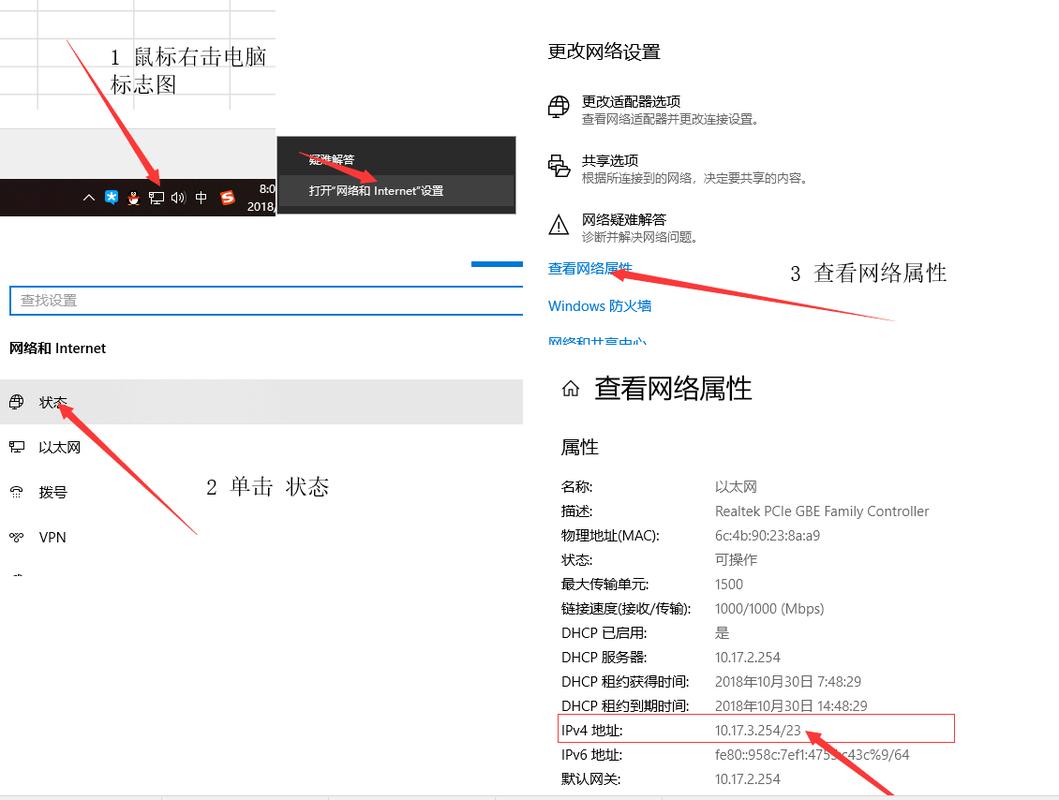
Task: Open the blue messaging app tray icon
Action: click(x=110, y=197)
